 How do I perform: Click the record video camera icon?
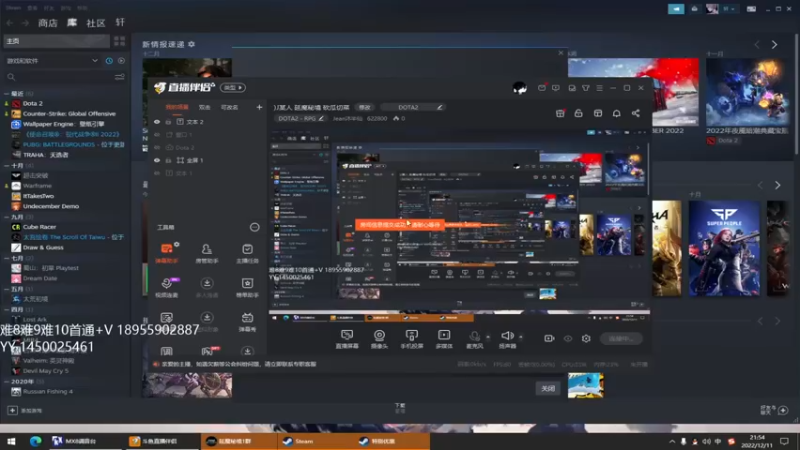pos(549,338)
